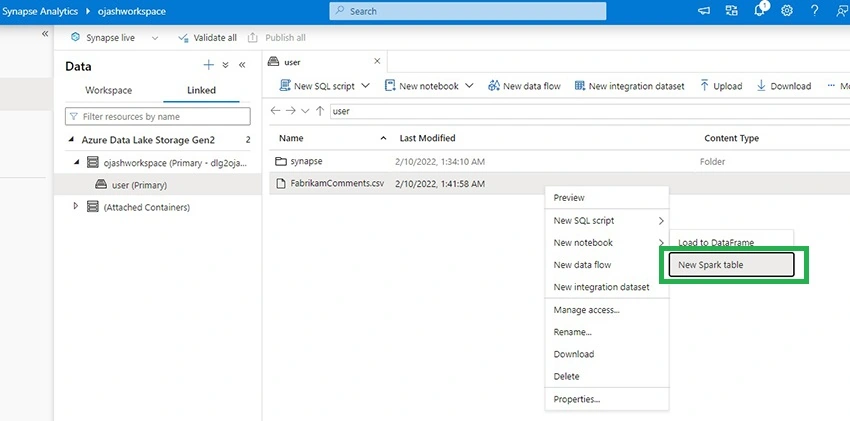Click the Upload toolbar button
Viewport: 850px width, 421px height.
pos(720,86)
